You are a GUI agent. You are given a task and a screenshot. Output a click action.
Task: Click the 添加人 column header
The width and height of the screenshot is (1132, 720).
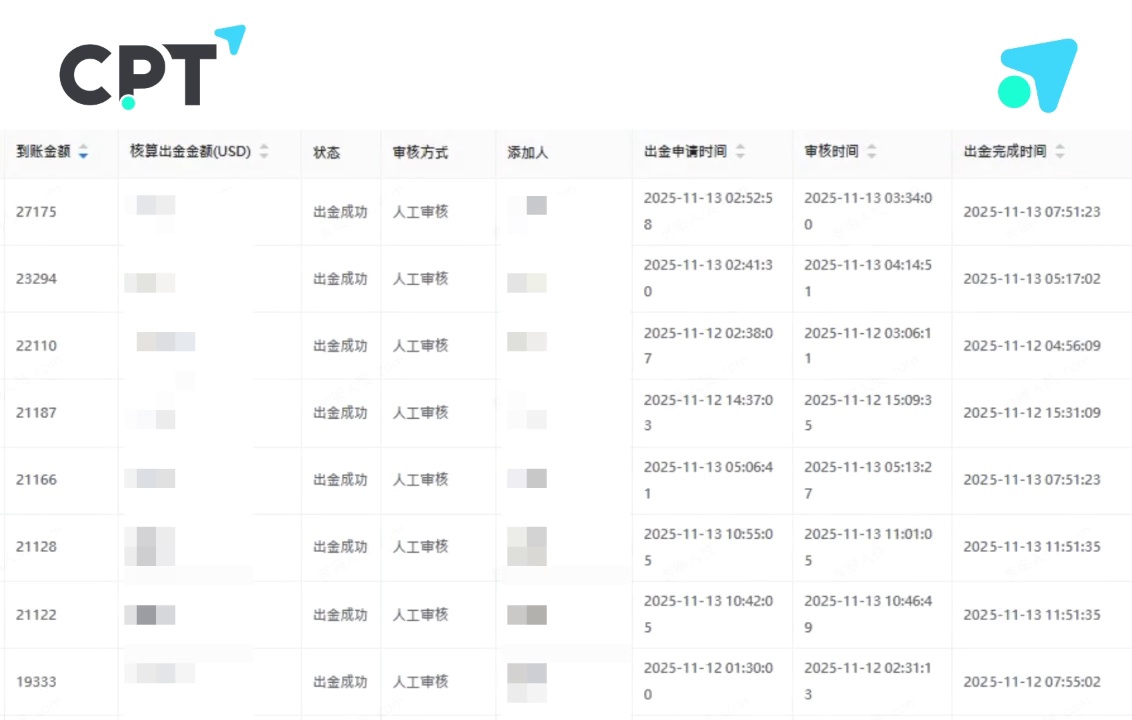528,152
